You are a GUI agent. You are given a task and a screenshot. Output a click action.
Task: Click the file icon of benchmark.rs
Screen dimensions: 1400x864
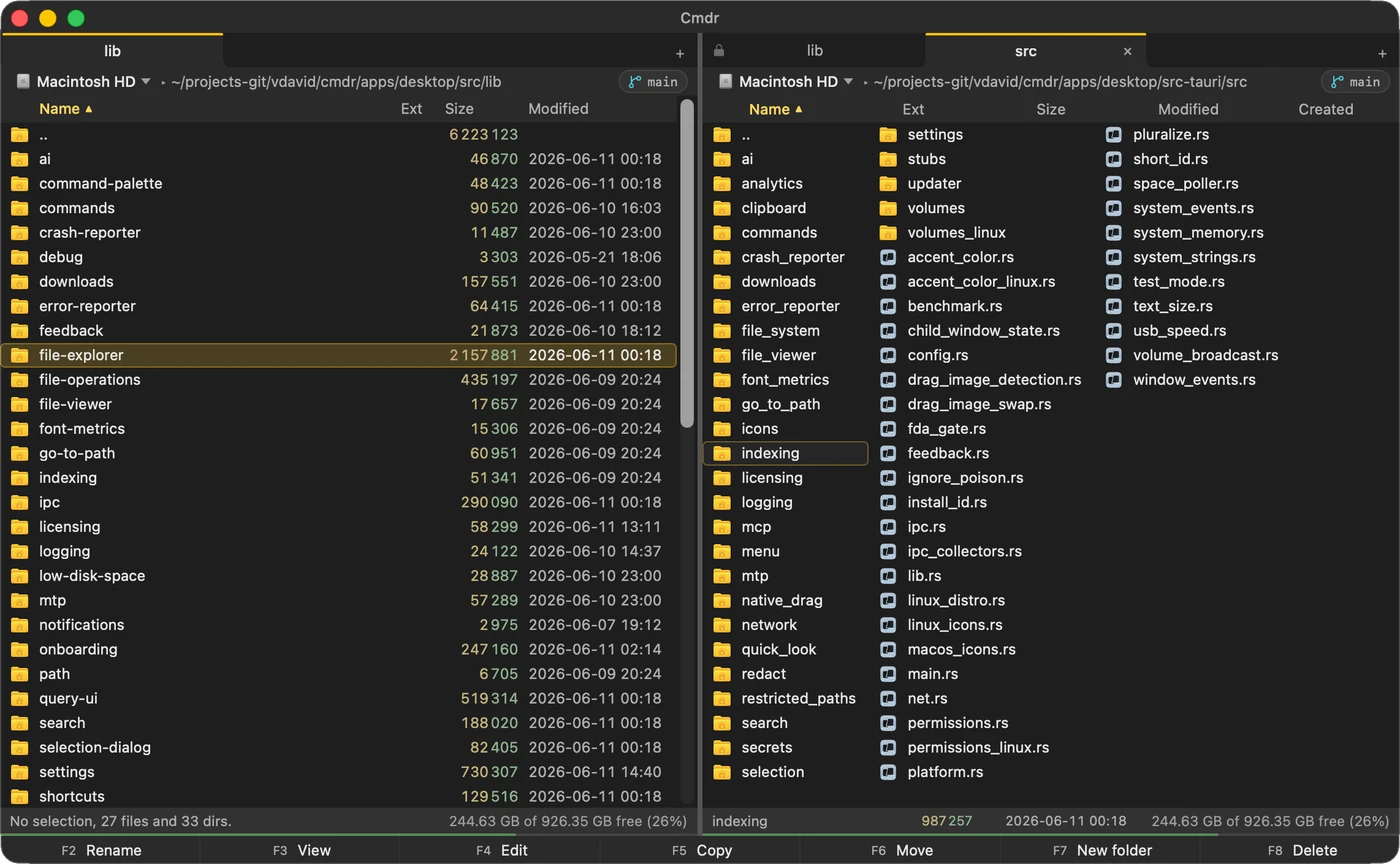(887, 306)
